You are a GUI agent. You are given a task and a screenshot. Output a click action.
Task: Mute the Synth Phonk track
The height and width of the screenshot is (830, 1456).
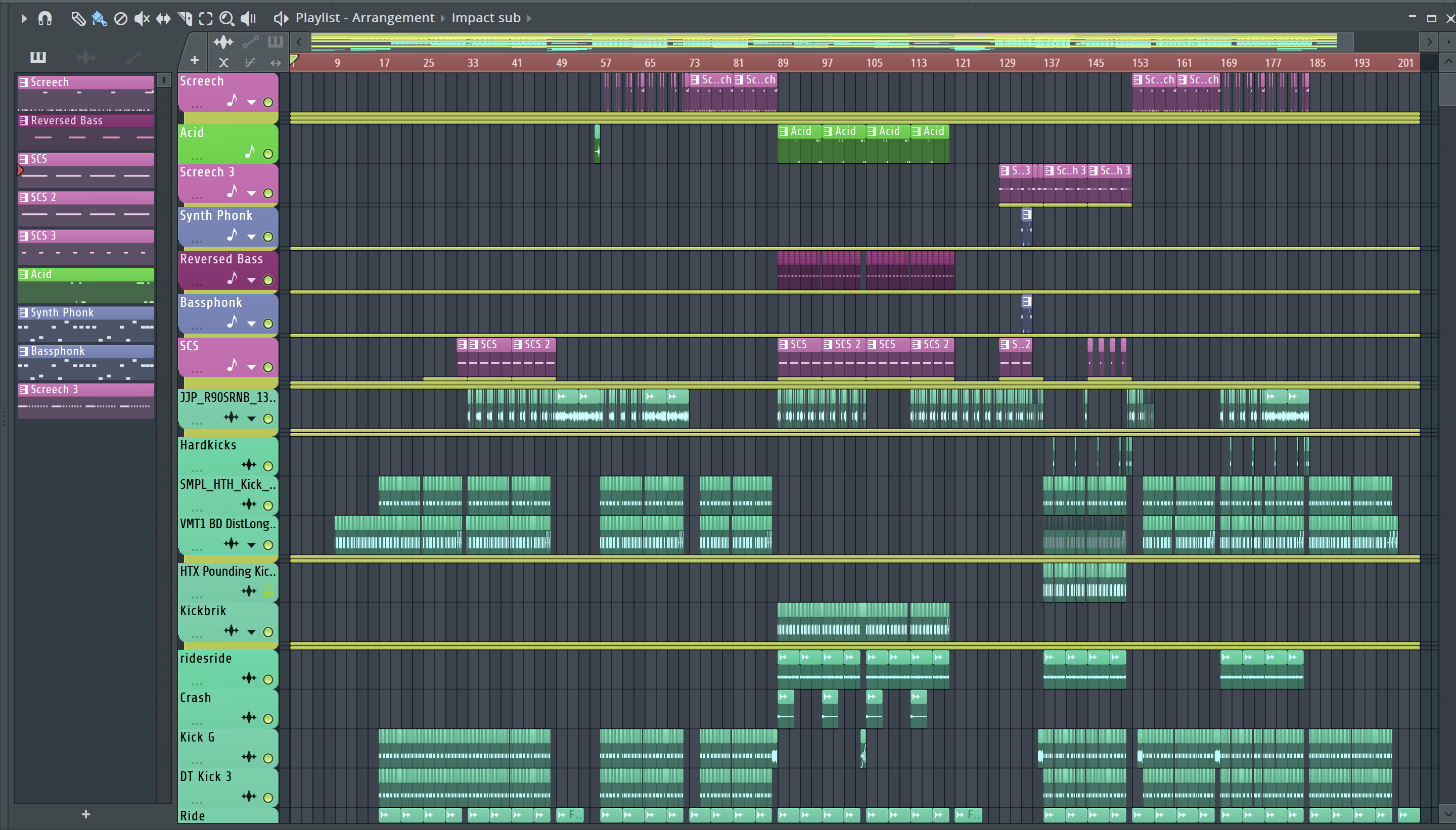coord(268,237)
